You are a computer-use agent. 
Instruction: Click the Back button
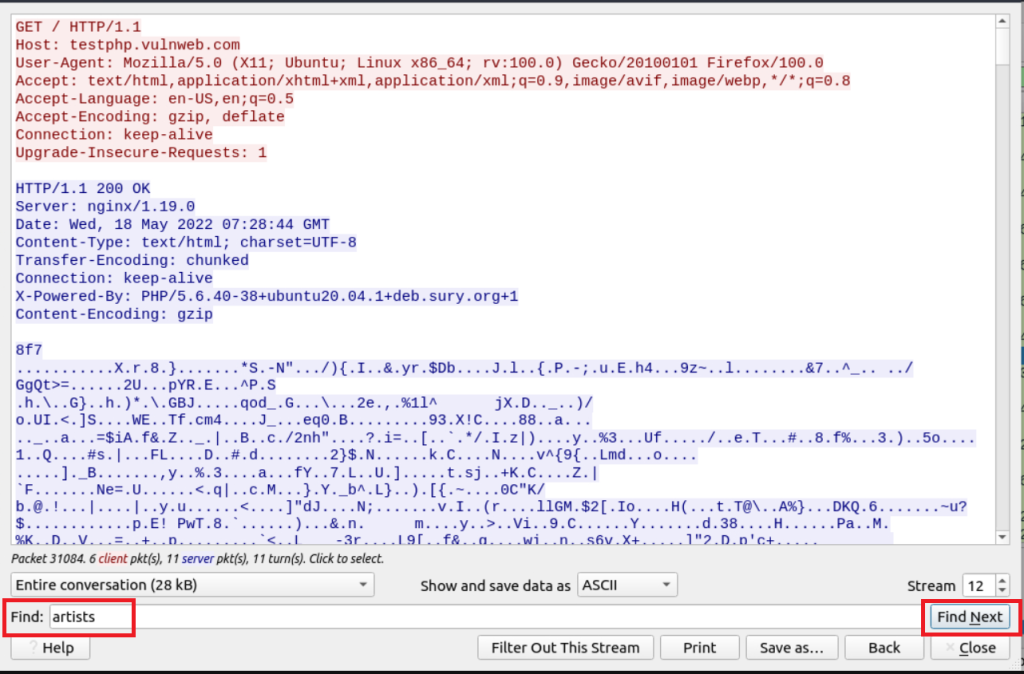point(884,648)
